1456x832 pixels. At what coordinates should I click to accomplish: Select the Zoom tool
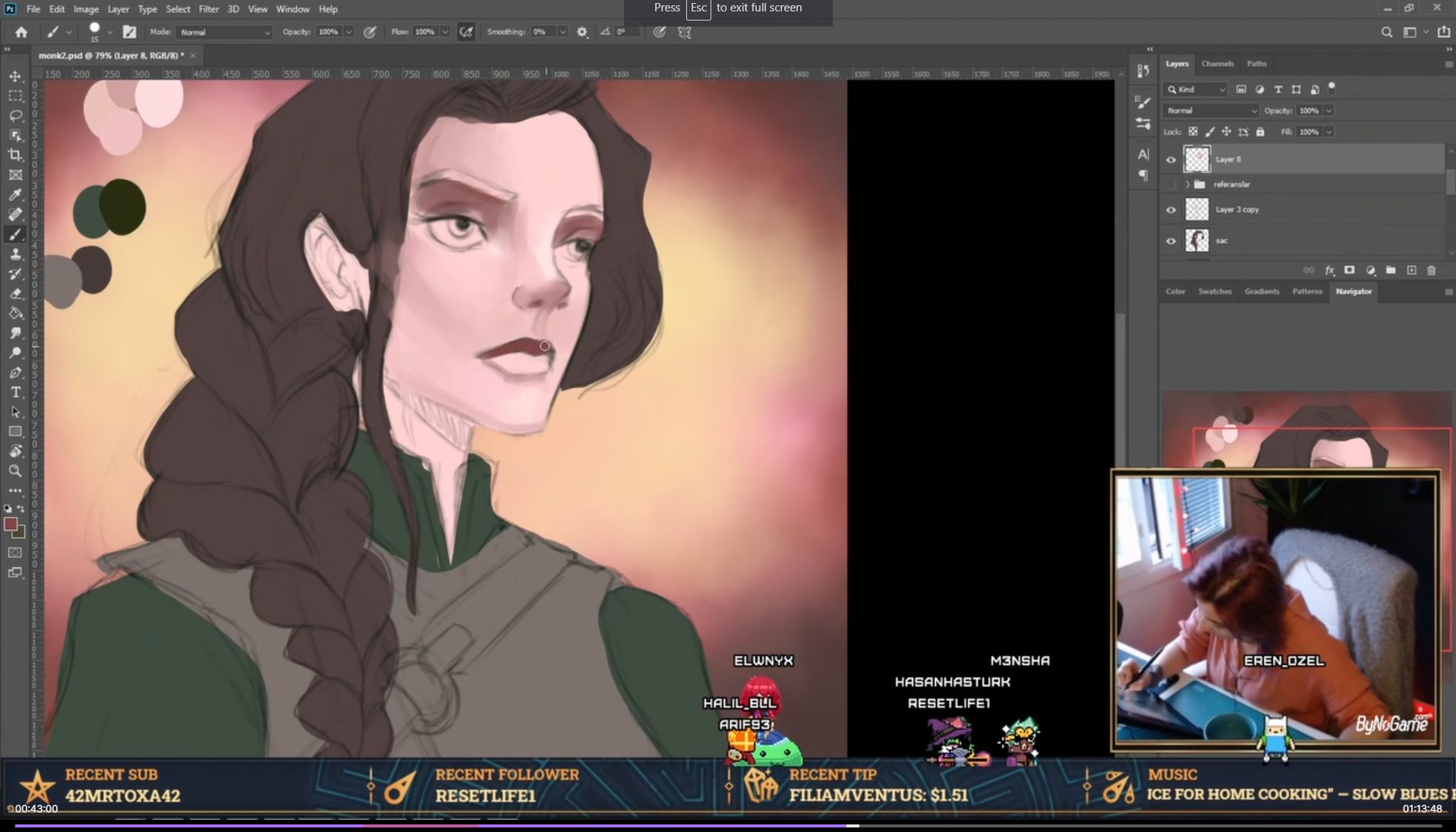(x=15, y=471)
